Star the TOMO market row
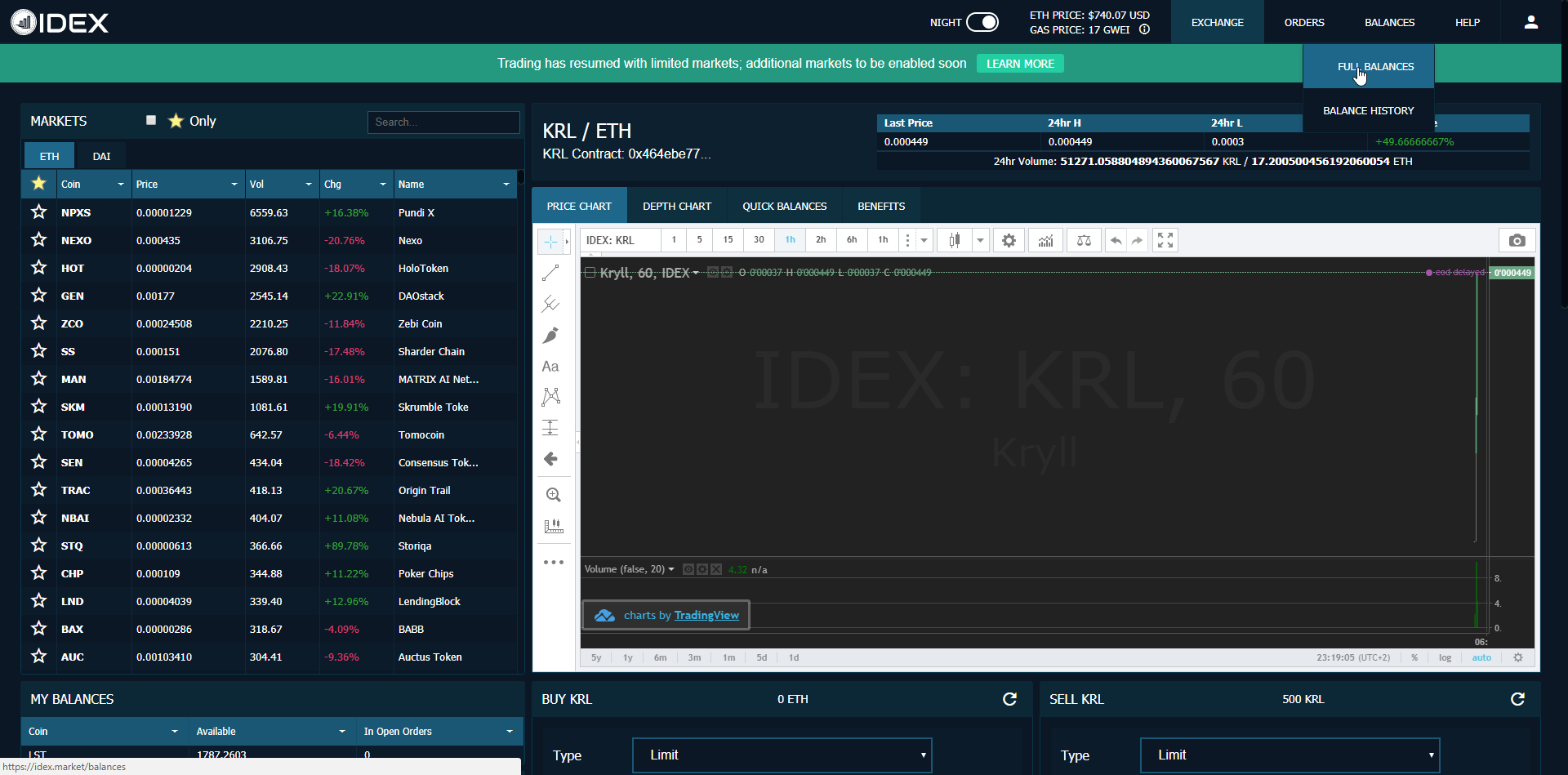This screenshot has height=775, width=1568. point(38,434)
